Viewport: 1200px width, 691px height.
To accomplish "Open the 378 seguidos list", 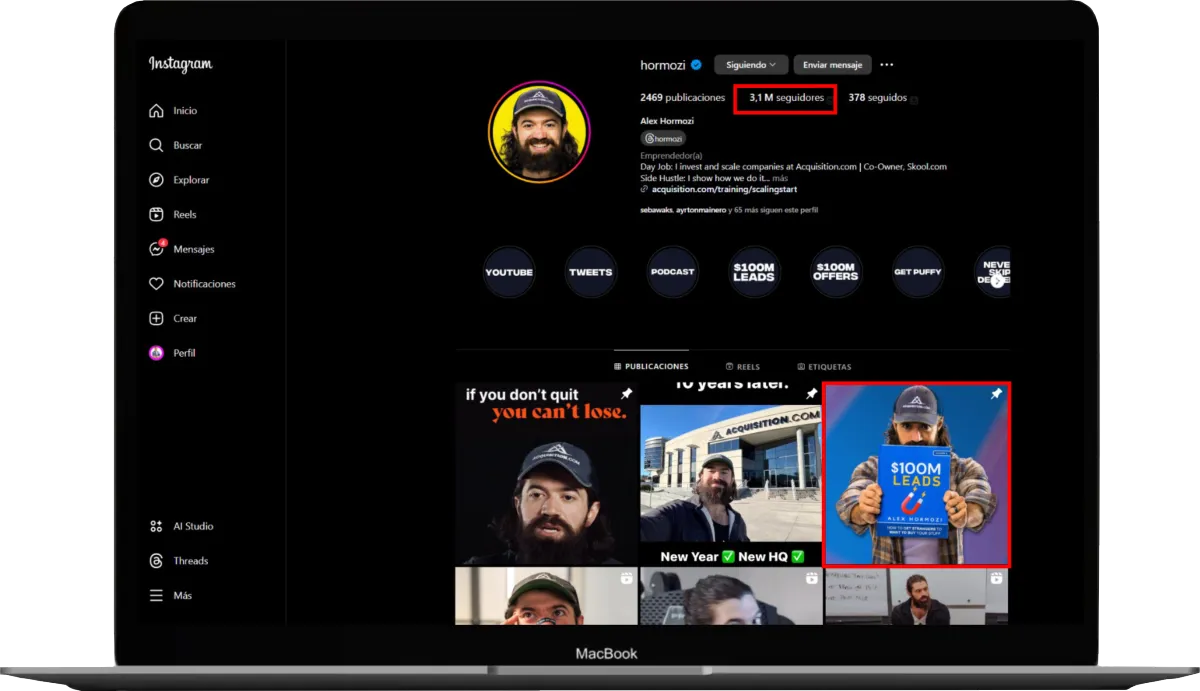I will point(878,98).
